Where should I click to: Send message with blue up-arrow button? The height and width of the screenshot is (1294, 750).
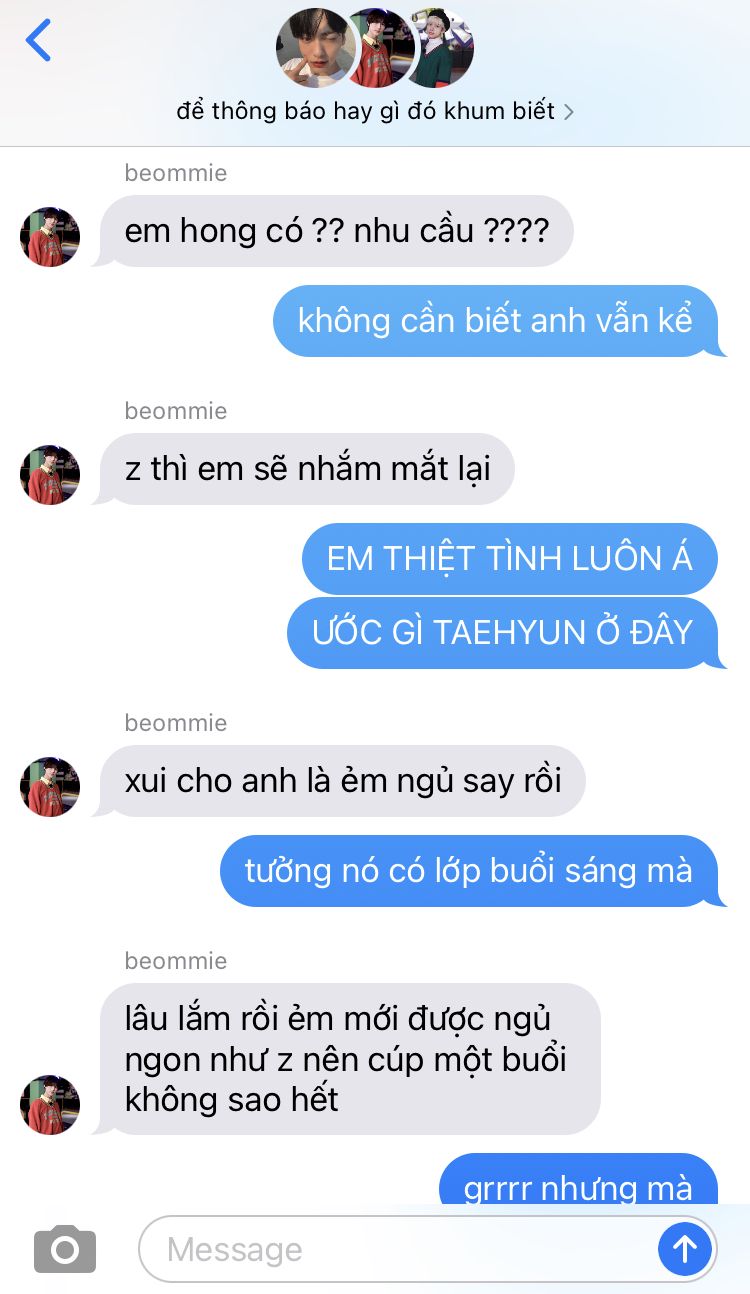coord(685,1248)
